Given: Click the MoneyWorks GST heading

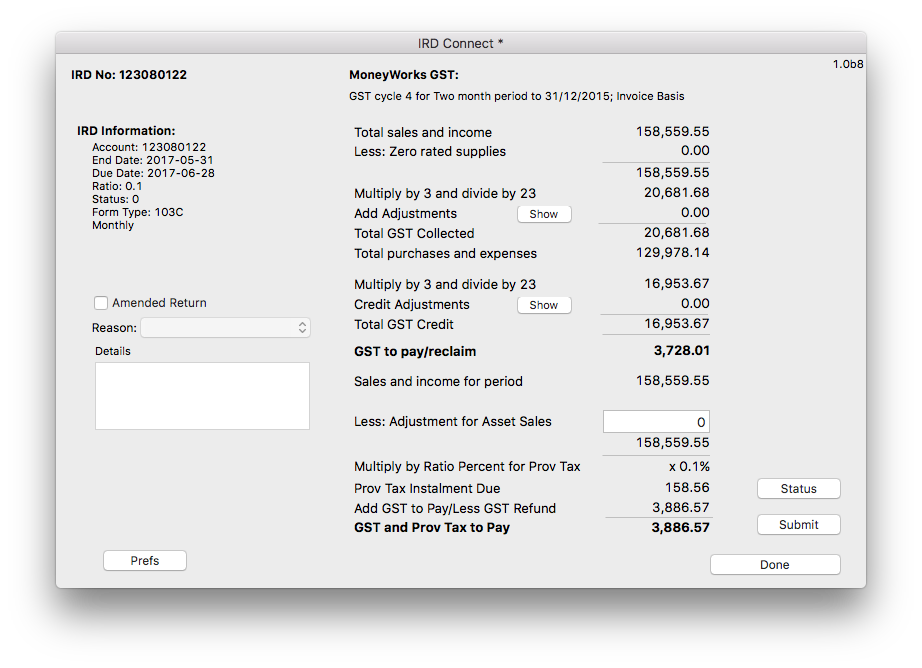Looking at the screenshot, I should coord(404,75).
